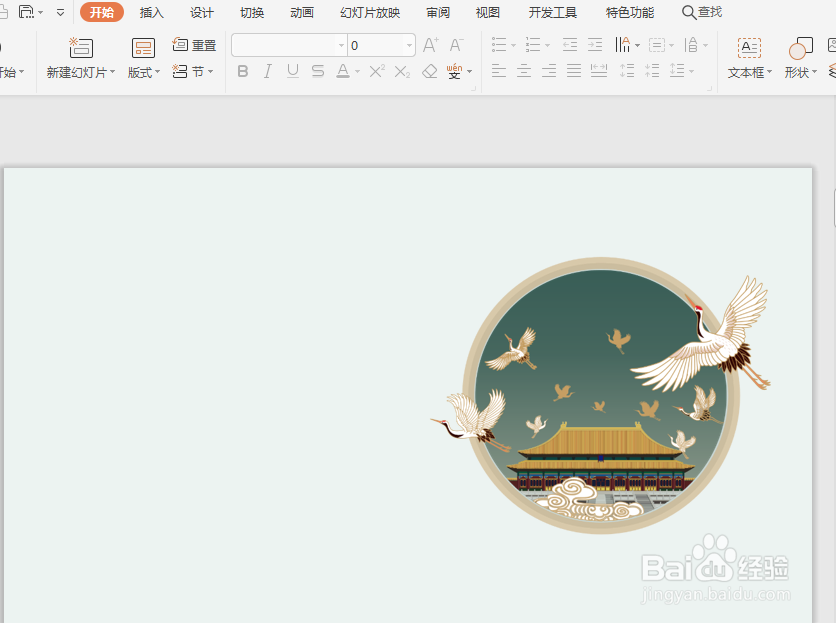
Task: Toggle italic formatting
Action: click(x=266, y=71)
